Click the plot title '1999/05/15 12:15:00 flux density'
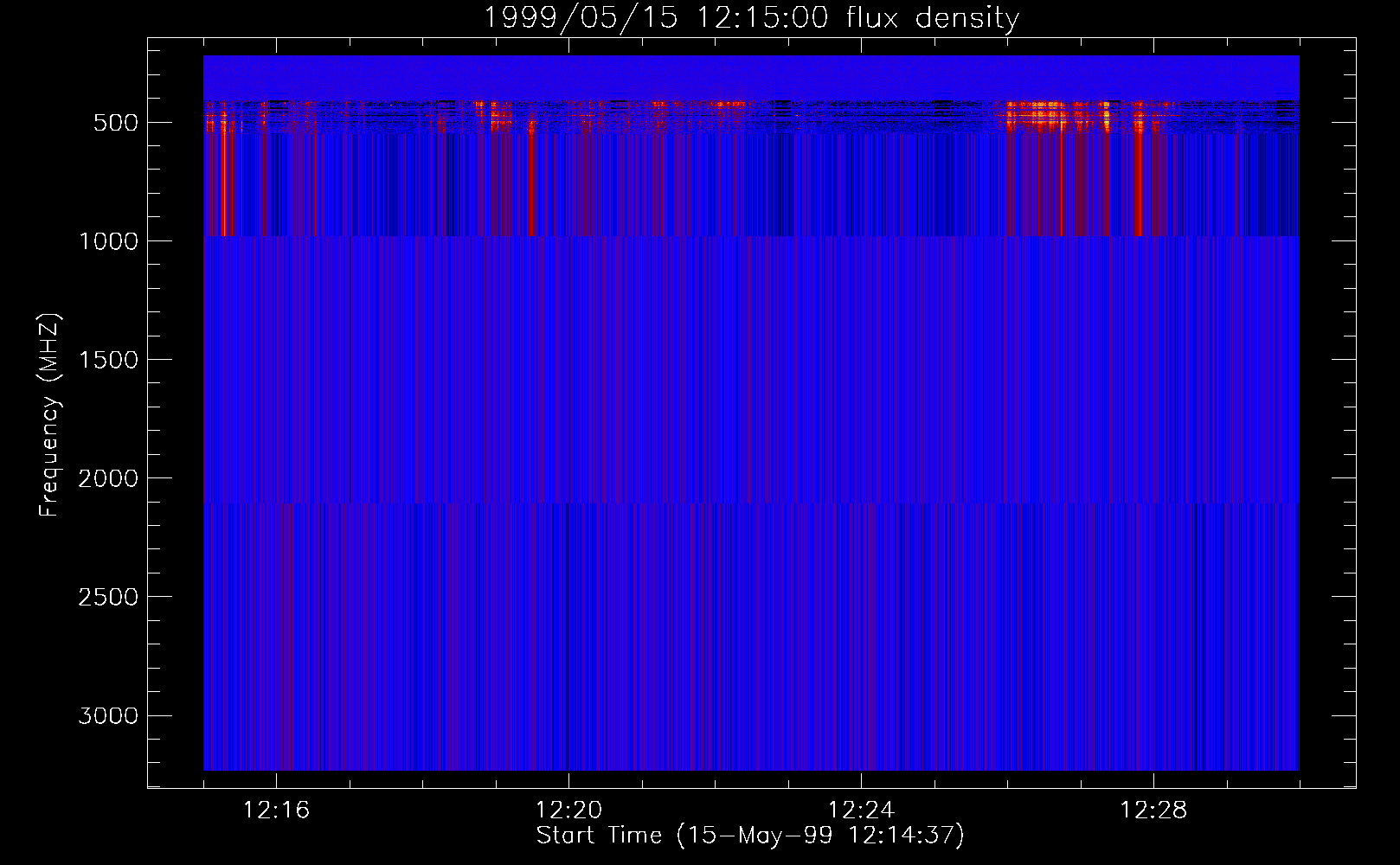Image resolution: width=1400 pixels, height=865 pixels. point(751,17)
